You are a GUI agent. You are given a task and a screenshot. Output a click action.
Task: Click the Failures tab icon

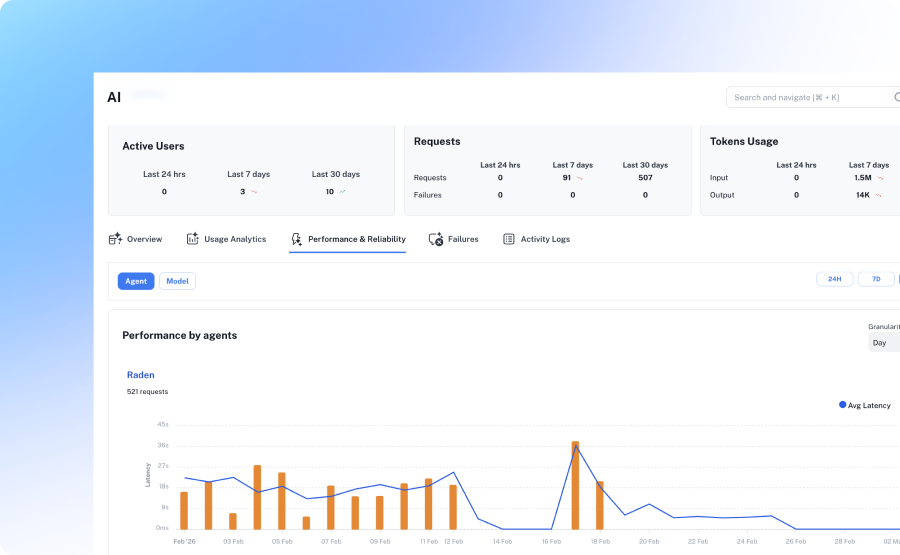[436, 239]
